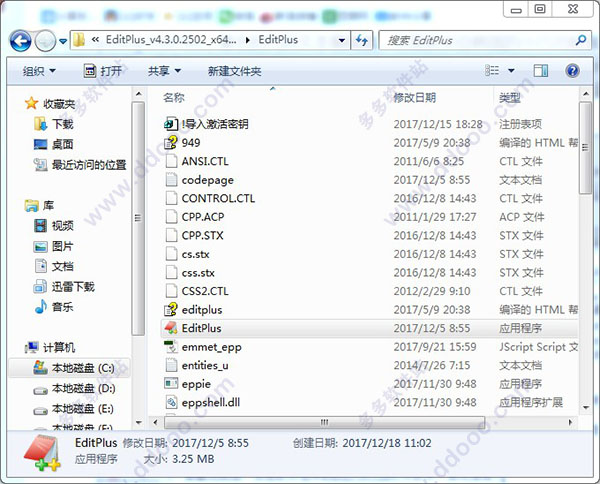
Task: Open the 共享 menu
Action: tap(164, 71)
